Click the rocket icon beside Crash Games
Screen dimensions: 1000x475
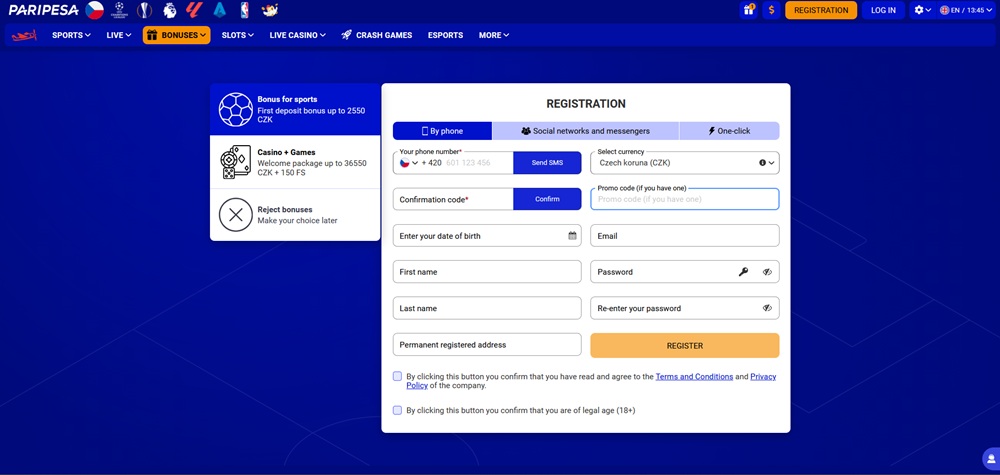coord(346,35)
